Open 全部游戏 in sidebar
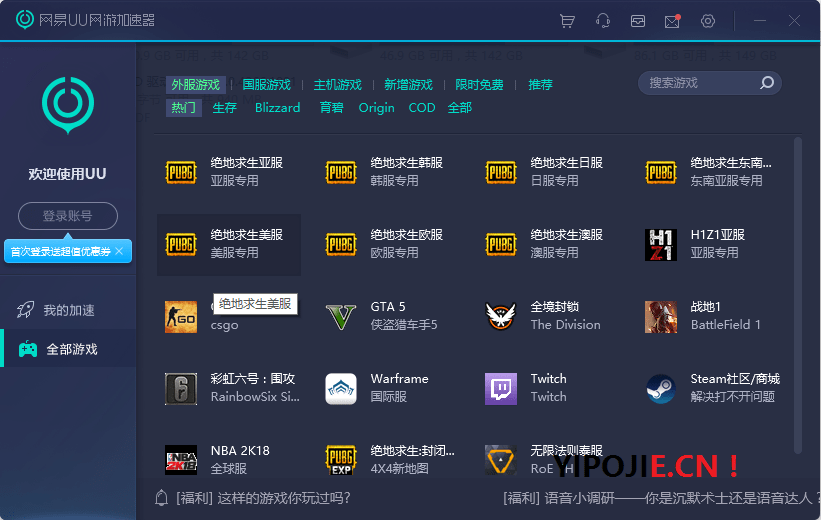The height and width of the screenshot is (520, 821). [68, 349]
